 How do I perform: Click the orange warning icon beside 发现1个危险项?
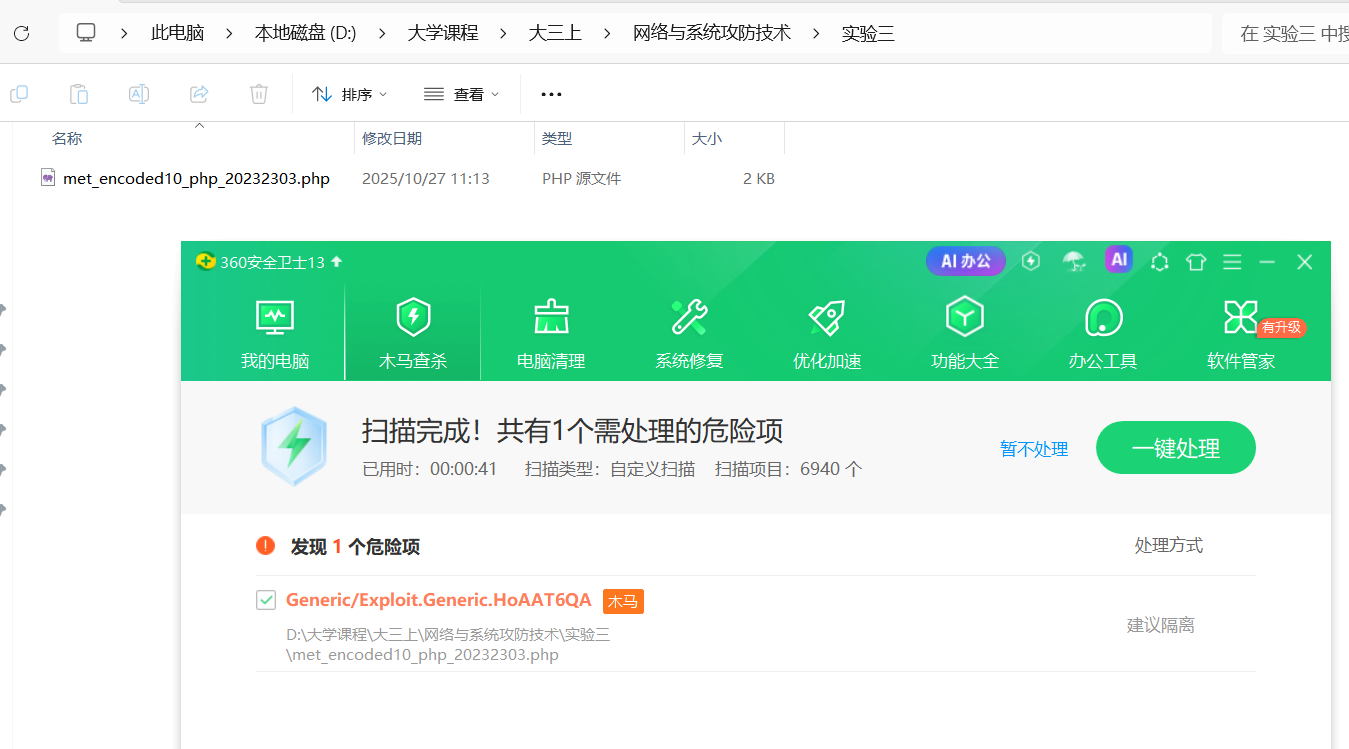(x=265, y=545)
